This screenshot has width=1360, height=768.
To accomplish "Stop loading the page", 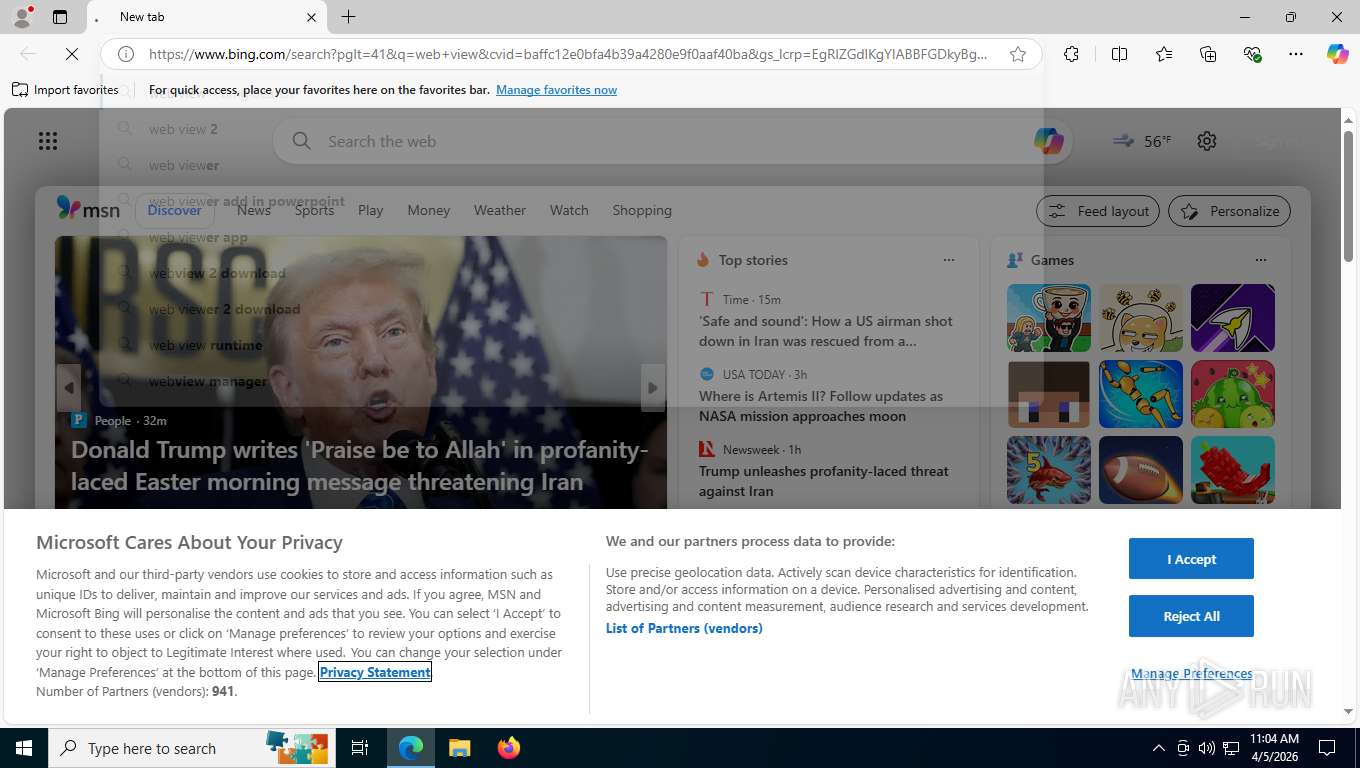I will click(x=72, y=54).
